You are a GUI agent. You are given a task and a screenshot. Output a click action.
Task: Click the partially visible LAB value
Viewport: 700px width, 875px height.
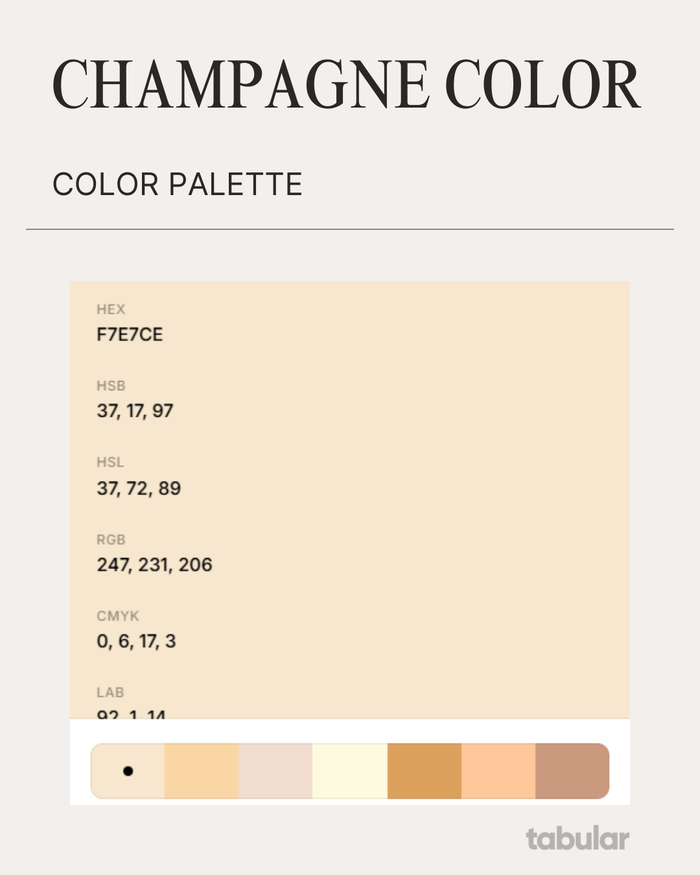(x=131, y=714)
